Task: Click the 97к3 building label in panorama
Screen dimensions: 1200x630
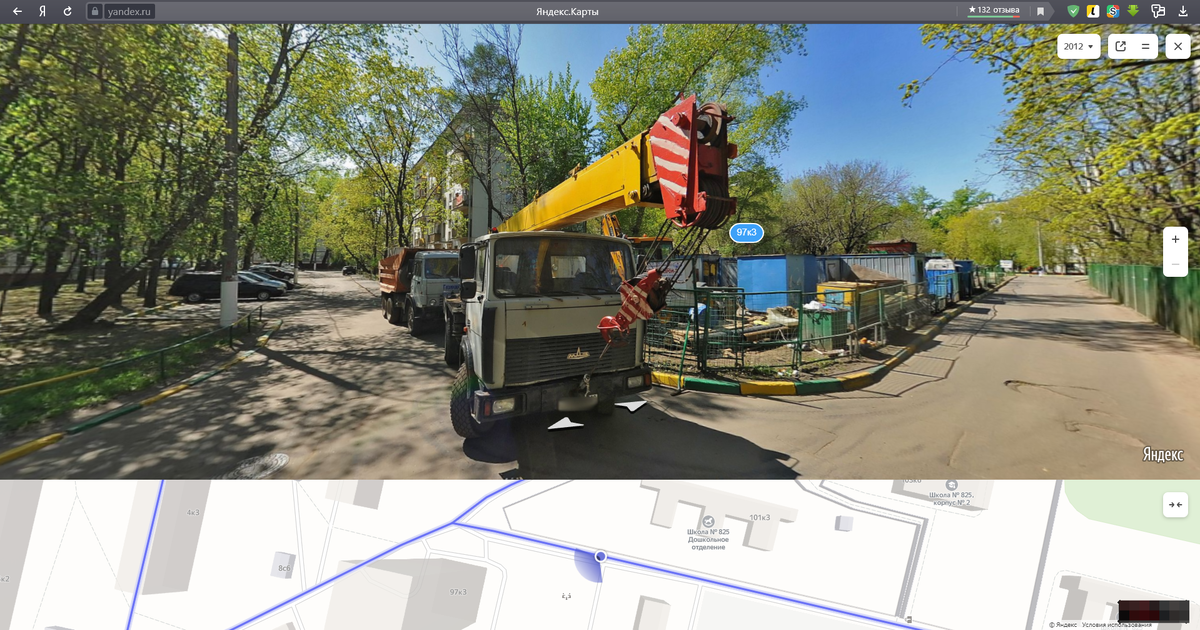Action: (746, 233)
